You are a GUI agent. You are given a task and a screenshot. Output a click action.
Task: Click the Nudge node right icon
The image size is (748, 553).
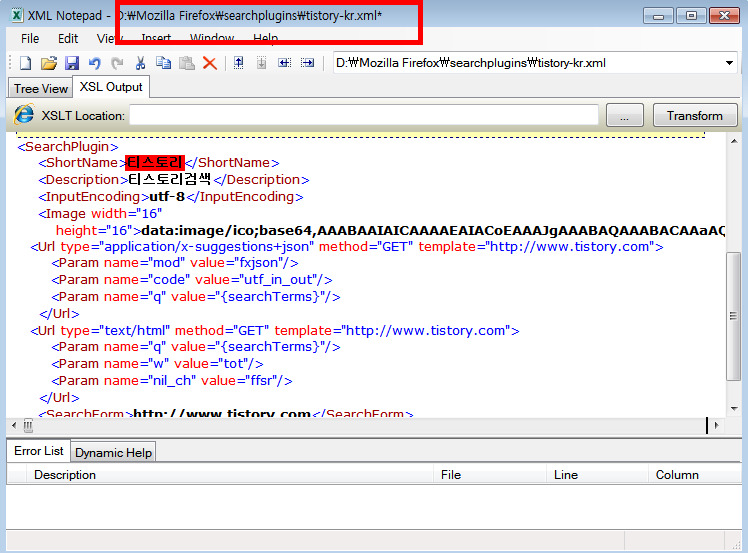[x=308, y=63]
